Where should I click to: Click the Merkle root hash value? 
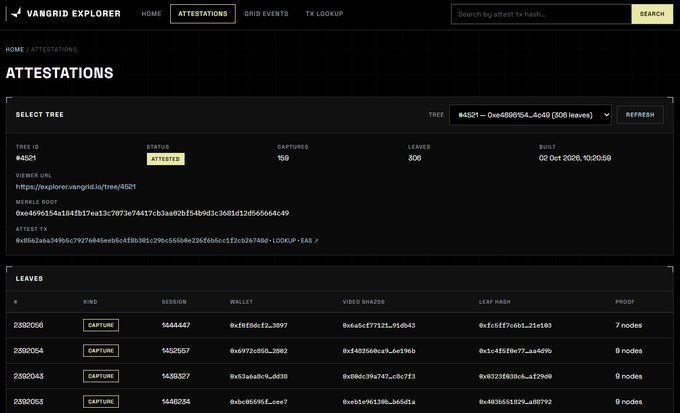(152, 213)
